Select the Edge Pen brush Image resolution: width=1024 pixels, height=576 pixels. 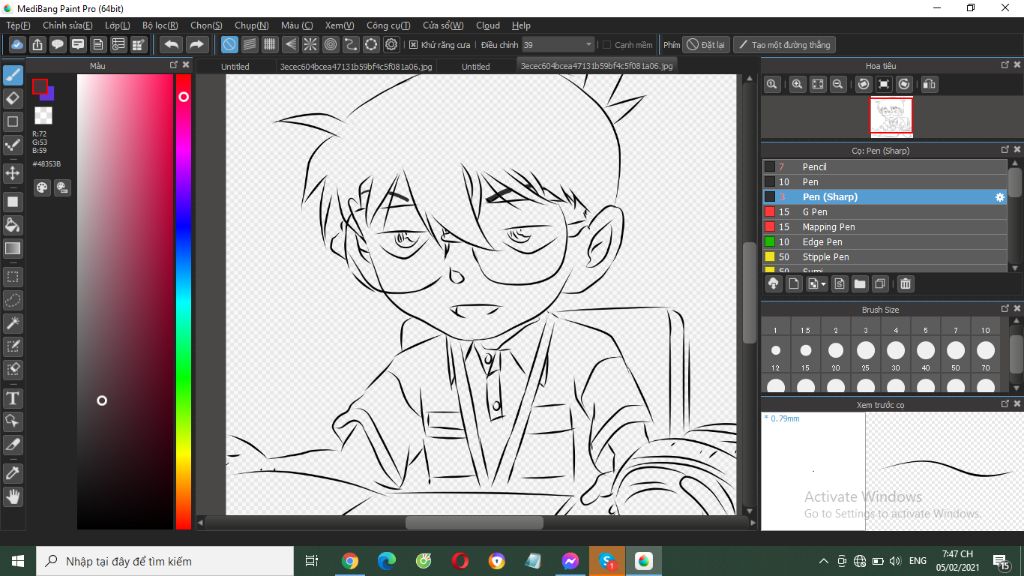pyautogui.click(x=885, y=242)
